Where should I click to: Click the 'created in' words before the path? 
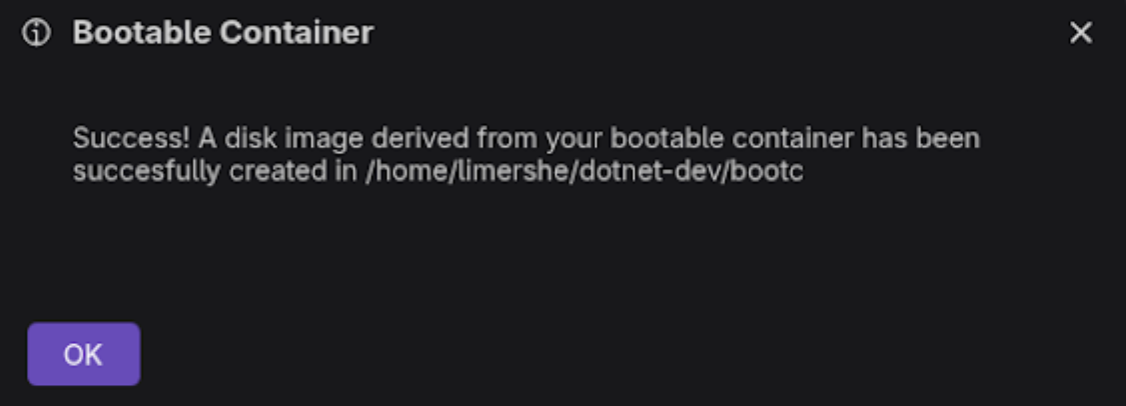pos(293,173)
